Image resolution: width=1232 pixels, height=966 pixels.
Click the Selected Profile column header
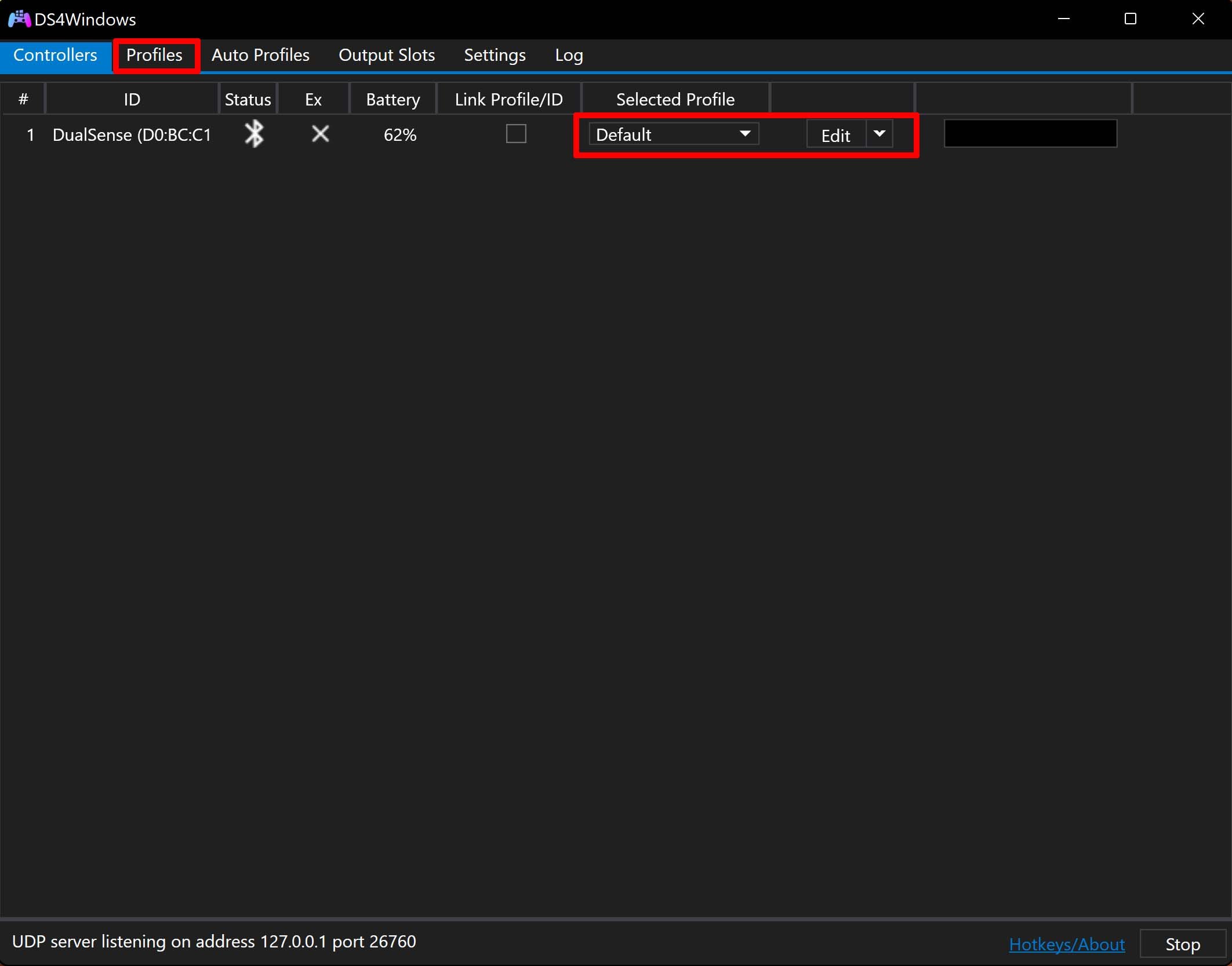click(x=675, y=100)
